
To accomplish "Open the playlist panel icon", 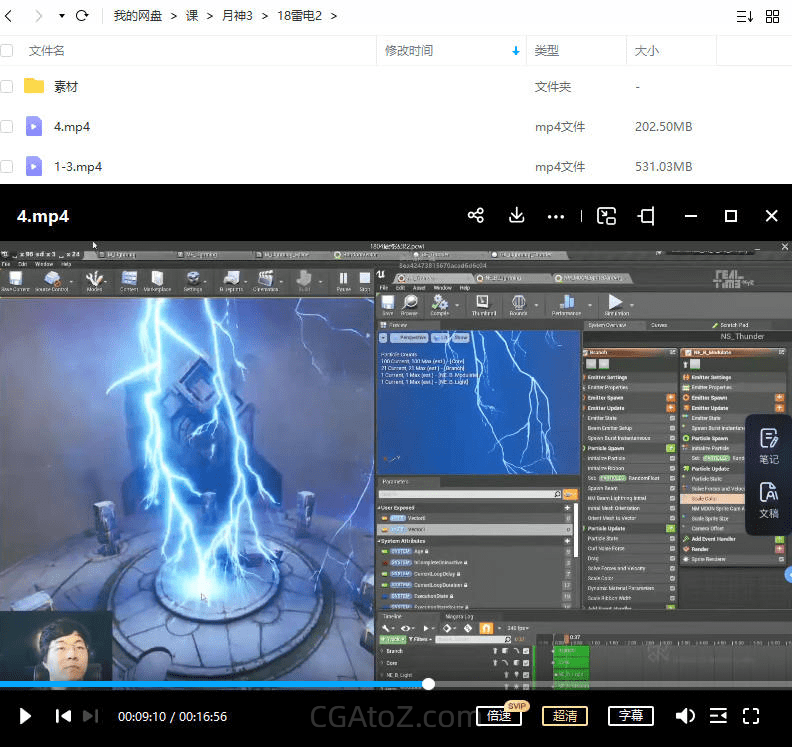I will coord(718,715).
